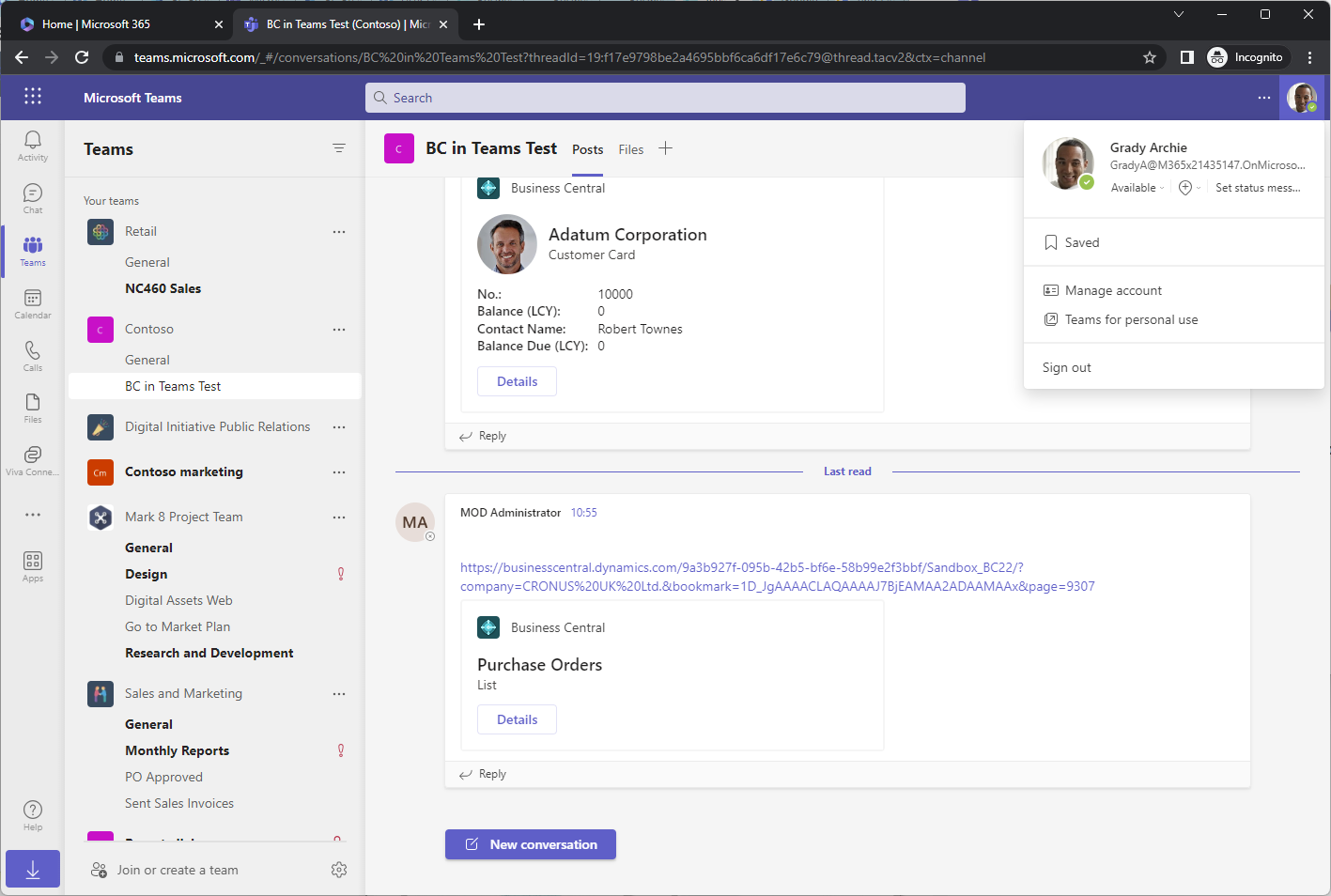Start a New conversation

tap(531, 844)
